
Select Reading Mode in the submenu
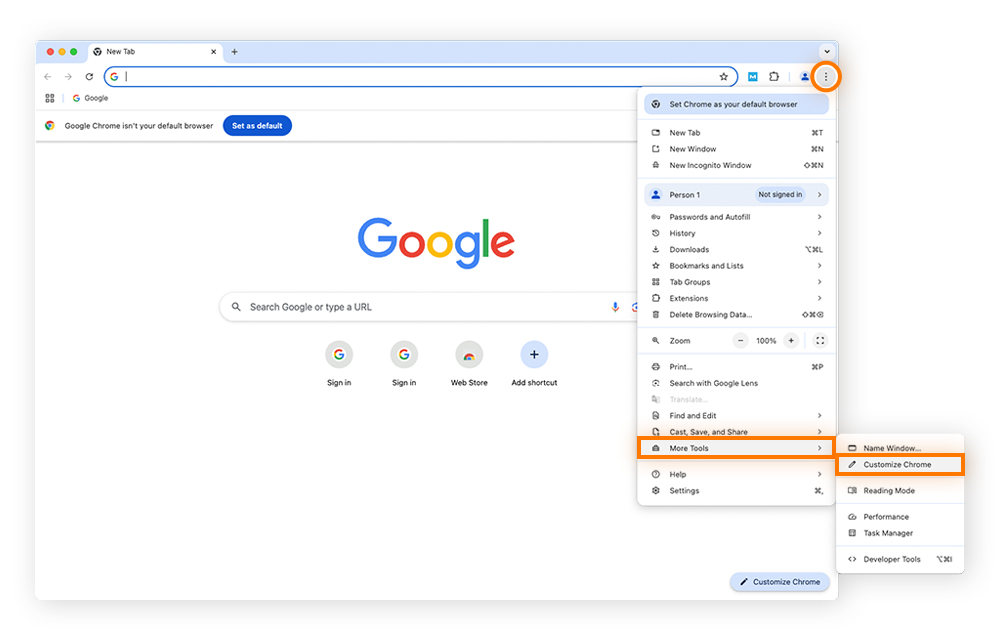pos(900,491)
